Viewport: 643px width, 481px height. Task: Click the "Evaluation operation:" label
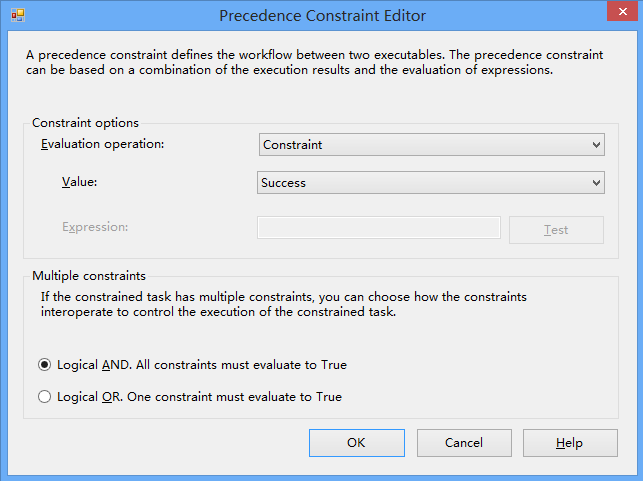[x=102, y=144]
